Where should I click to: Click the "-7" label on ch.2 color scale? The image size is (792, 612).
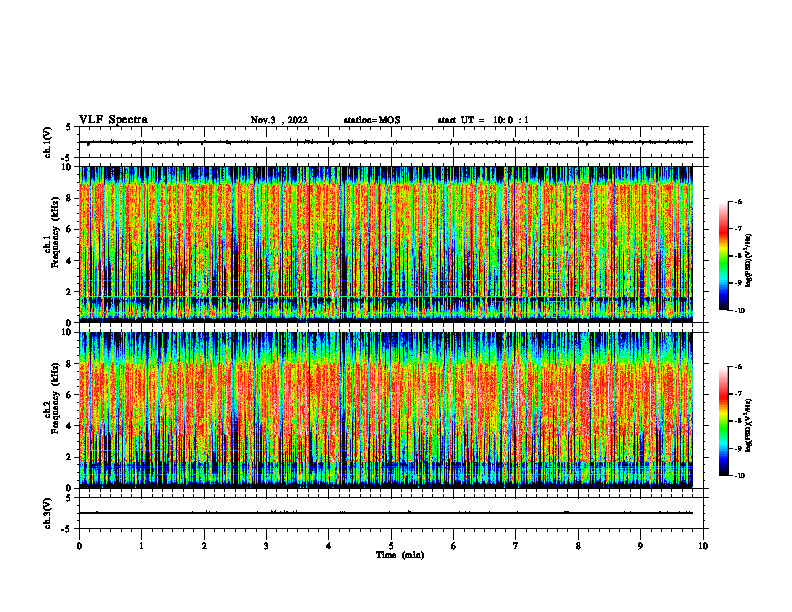738,394
